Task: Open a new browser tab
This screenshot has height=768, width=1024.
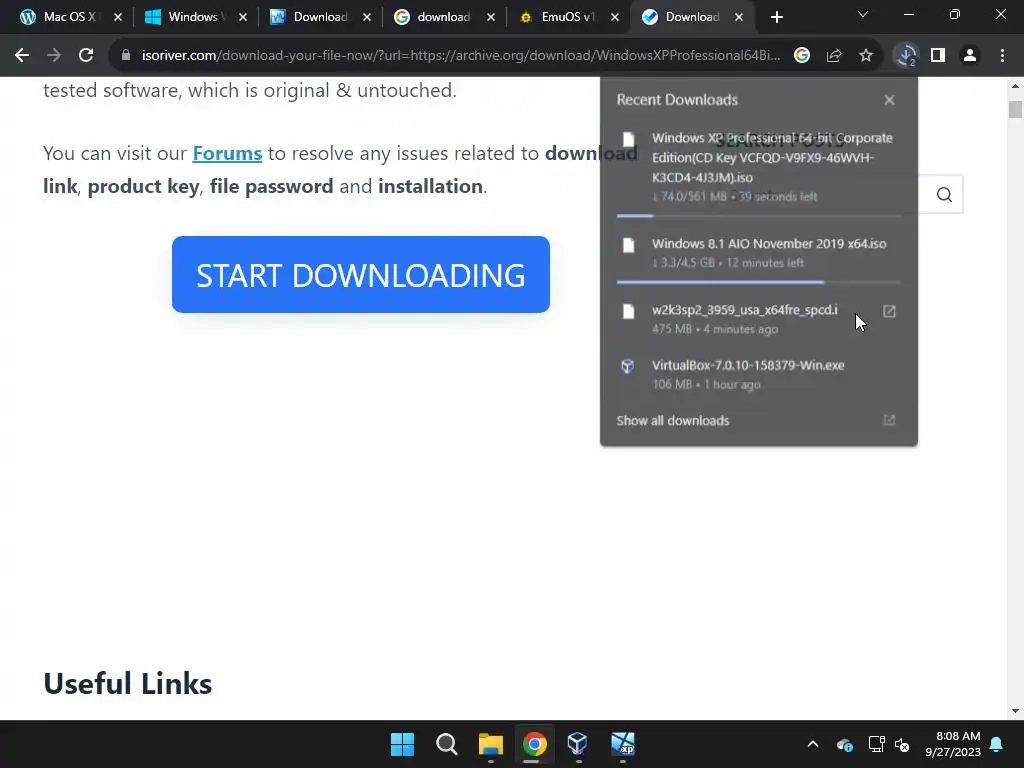Action: (776, 17)
